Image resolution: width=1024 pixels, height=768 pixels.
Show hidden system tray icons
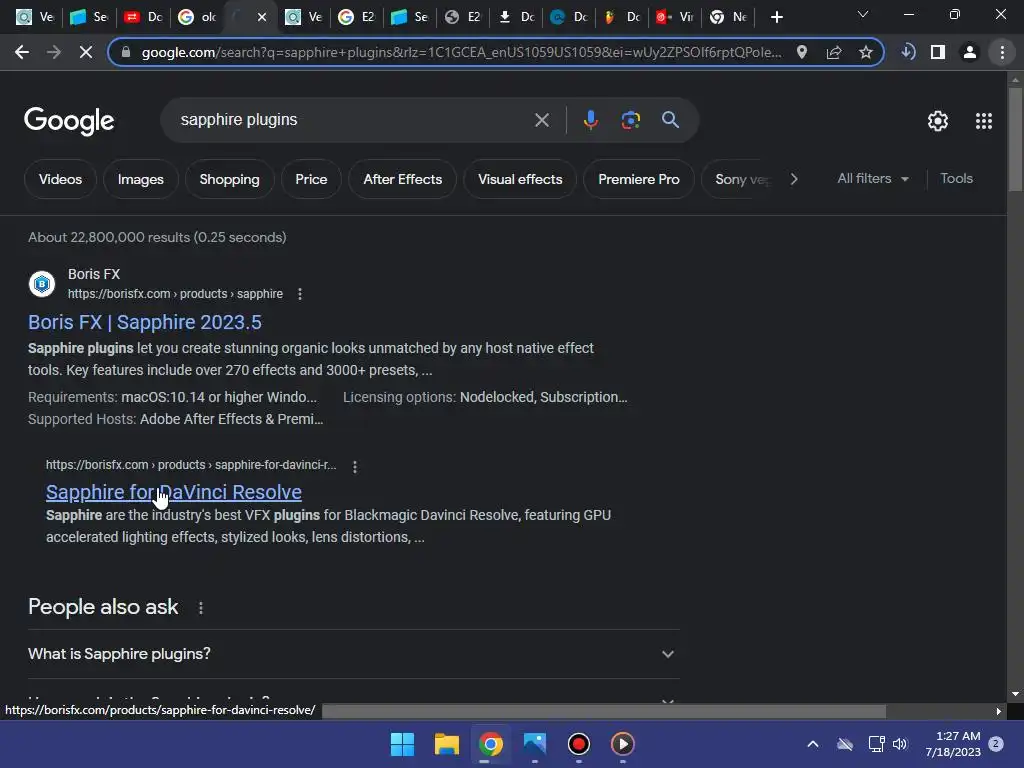tap(812, 744)
